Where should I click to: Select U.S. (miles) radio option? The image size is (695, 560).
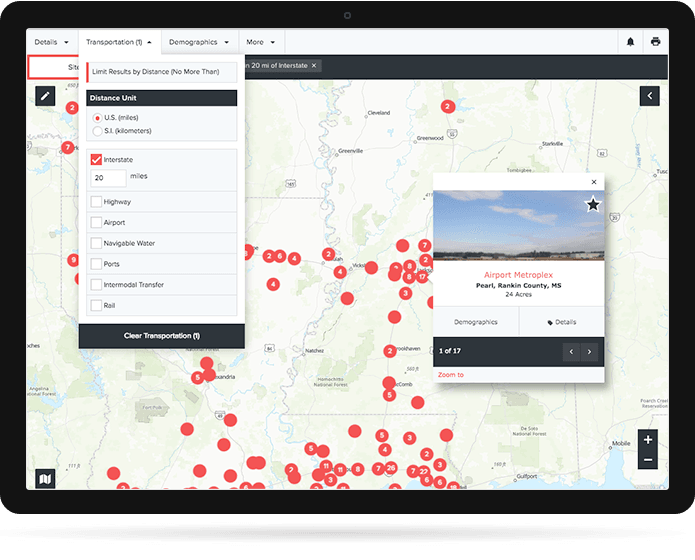pyautogui.click(x=98, y=118)
